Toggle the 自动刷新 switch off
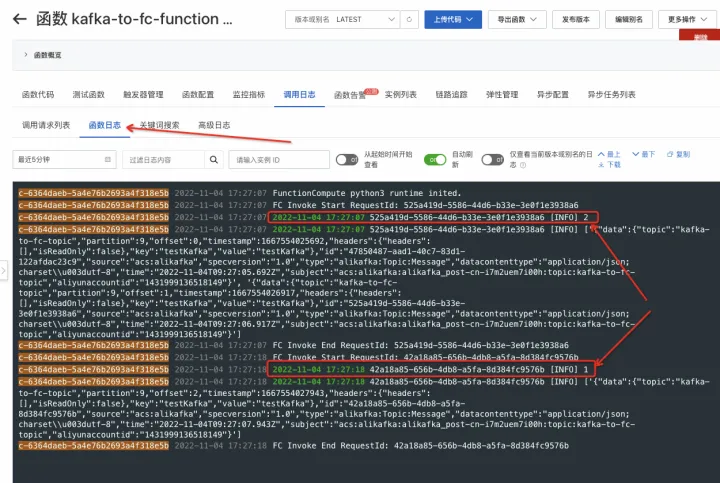This screenshot has height=483, width=720. [435, 160]
